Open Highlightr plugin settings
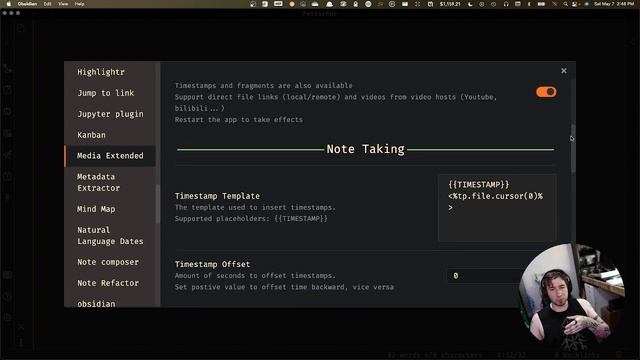Screen dimensions: 640x360 (x=101, y=72)
